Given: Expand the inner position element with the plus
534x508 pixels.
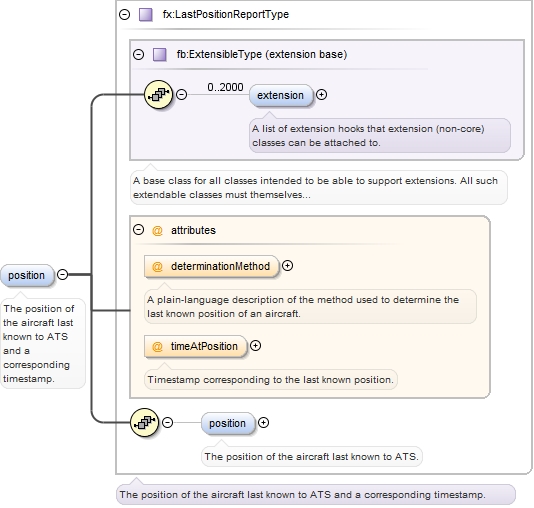Looking at the screenshot, I should click(x=263, y=423).
